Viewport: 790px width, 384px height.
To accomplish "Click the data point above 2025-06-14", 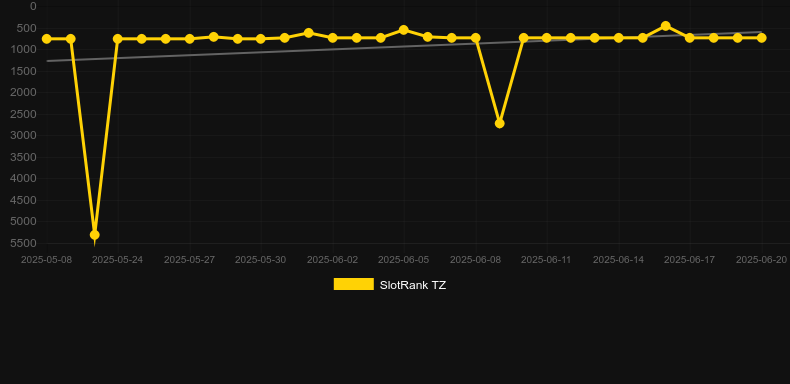I will (x=619, y=38).
